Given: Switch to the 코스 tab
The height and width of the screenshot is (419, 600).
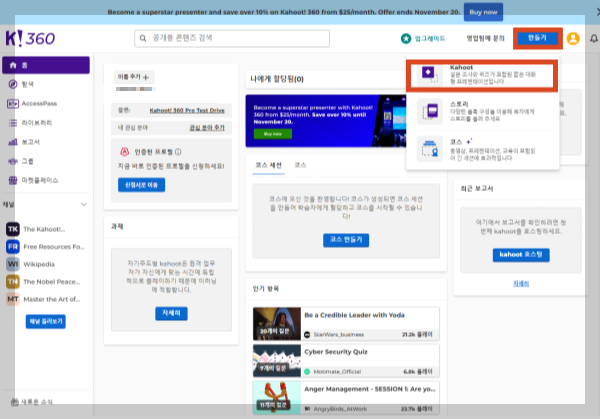Looking at the screenshot, I should (300, 165).
